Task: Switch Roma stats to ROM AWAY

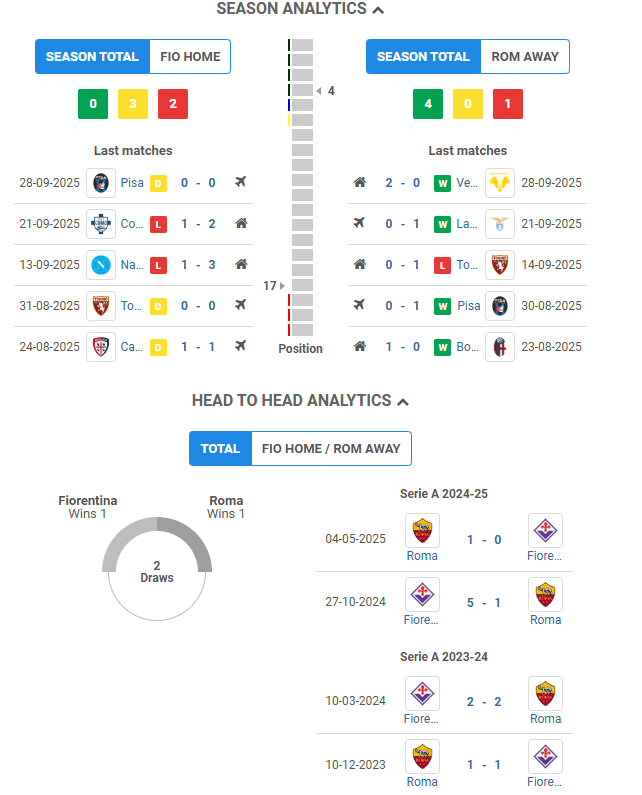Action: (x=525, y=57)
